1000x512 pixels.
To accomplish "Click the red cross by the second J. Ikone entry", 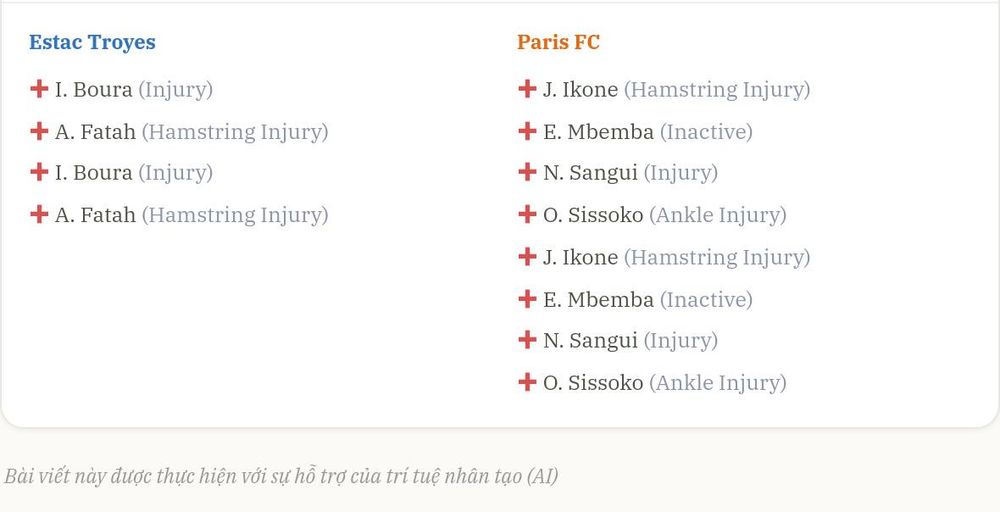I will pyautogui.click(x=527, y=256).
